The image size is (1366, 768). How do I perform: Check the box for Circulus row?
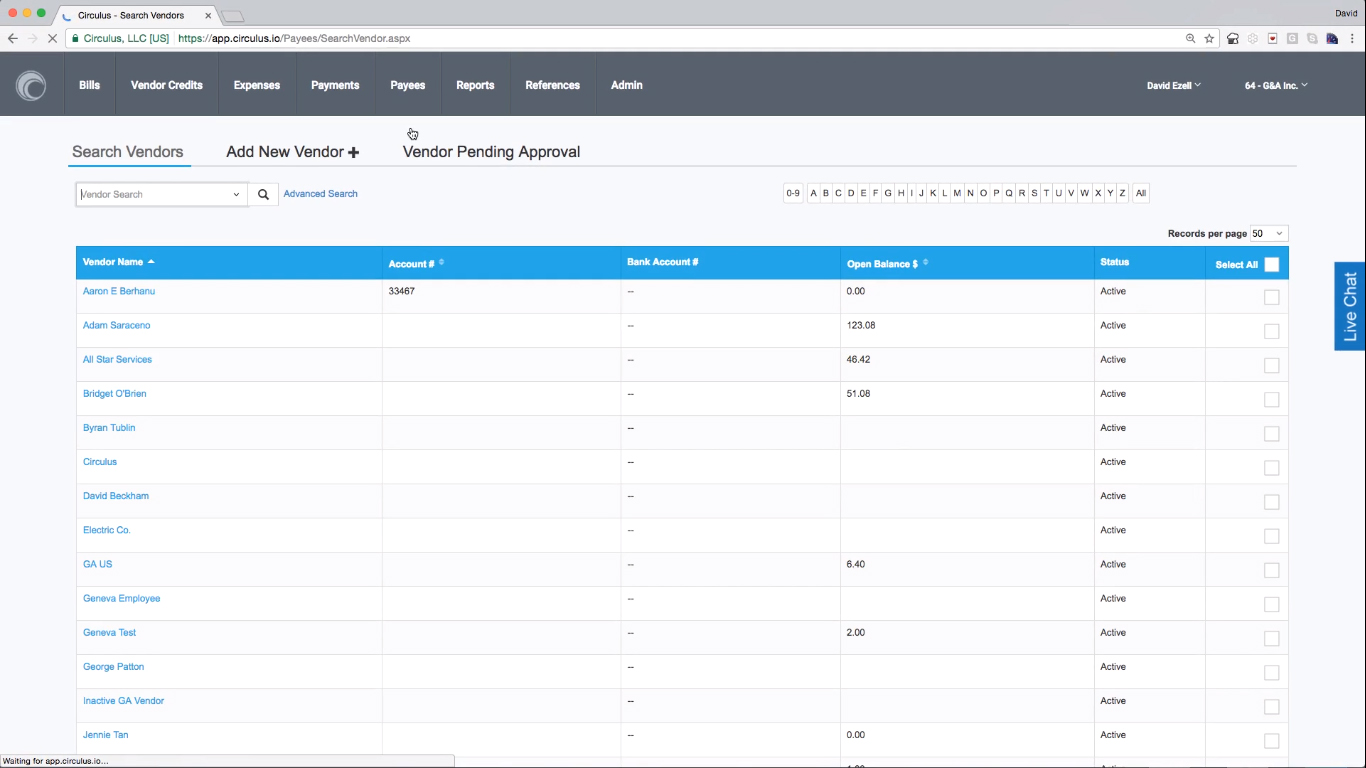point(1272,467)
